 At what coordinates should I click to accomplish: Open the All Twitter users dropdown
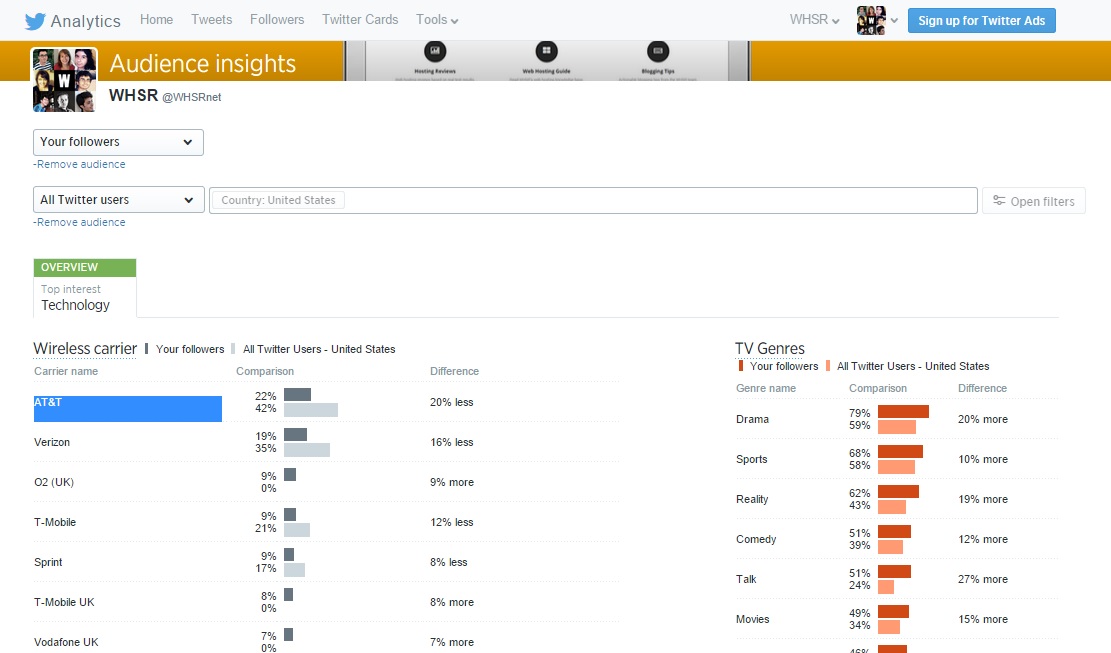pyautogui.click(x=119, y=200)
